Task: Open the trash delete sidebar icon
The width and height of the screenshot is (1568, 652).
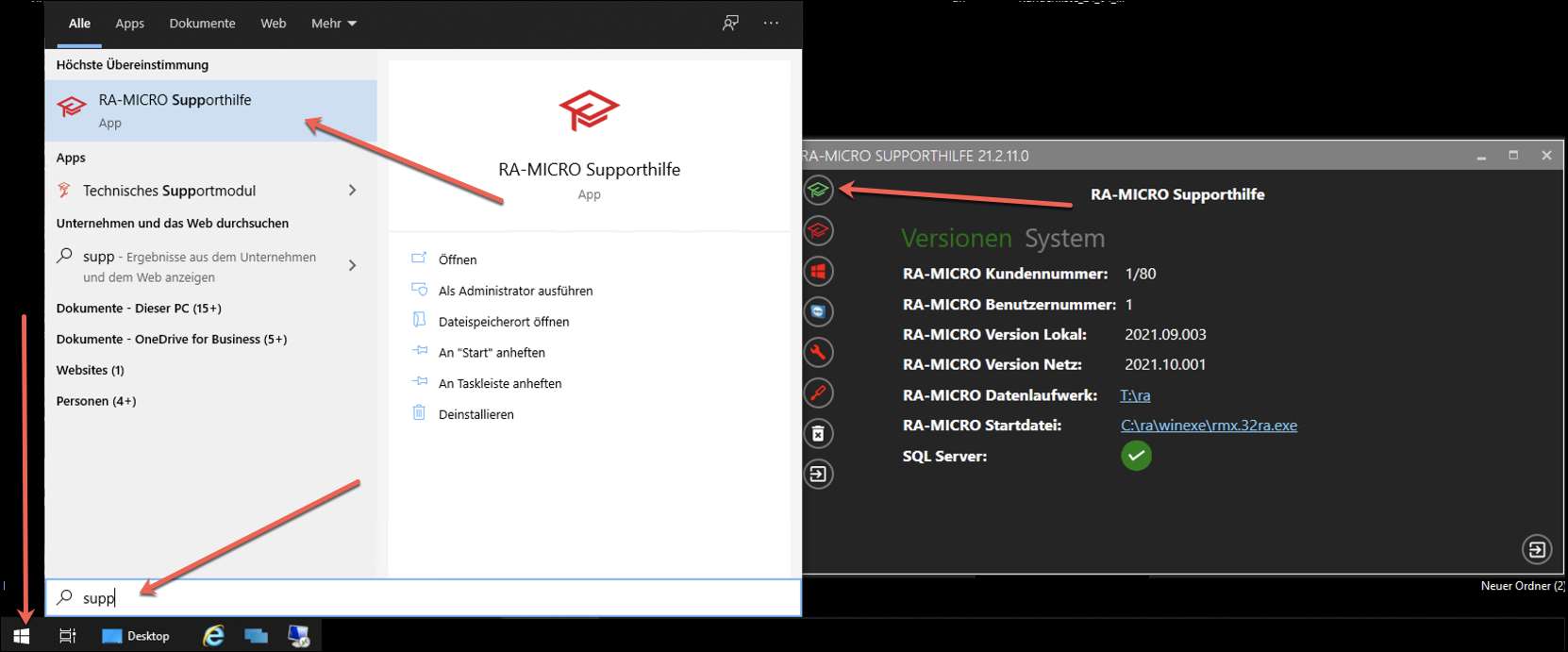Action: (818, 433)
